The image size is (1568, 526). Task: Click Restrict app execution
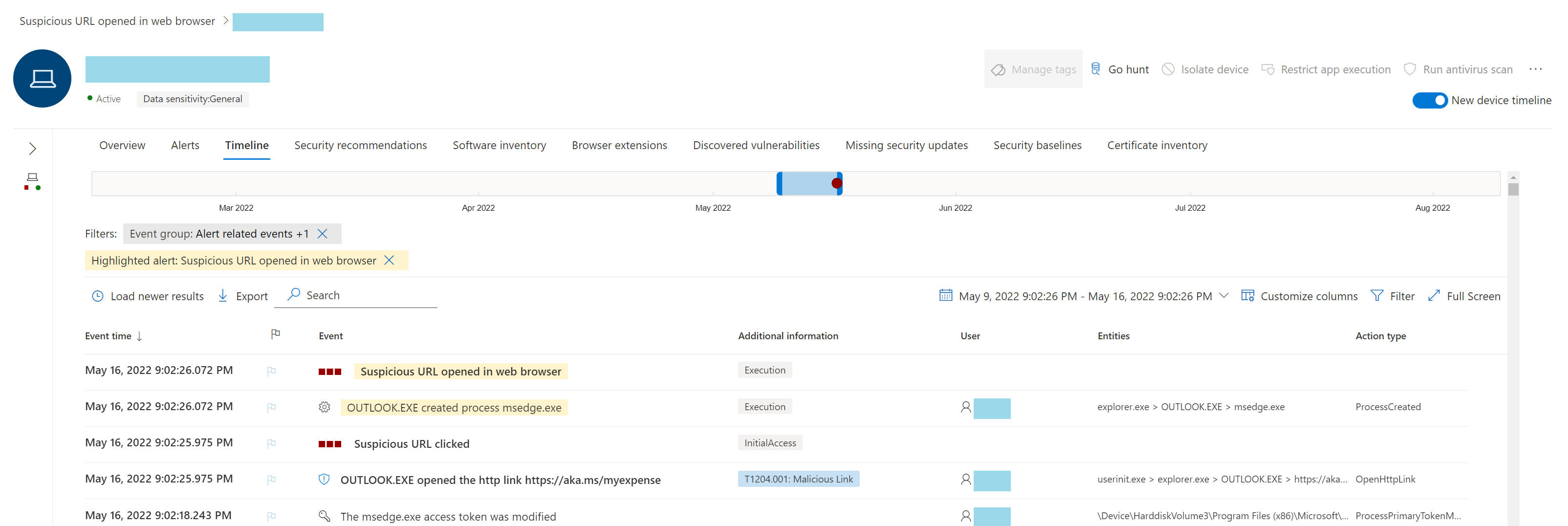(1326, 69)
